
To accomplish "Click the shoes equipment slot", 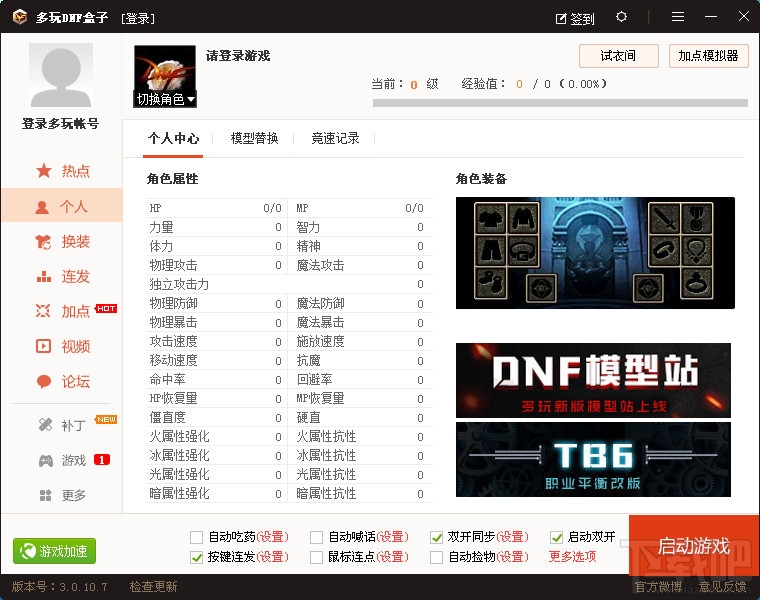I will pos(490,283).
